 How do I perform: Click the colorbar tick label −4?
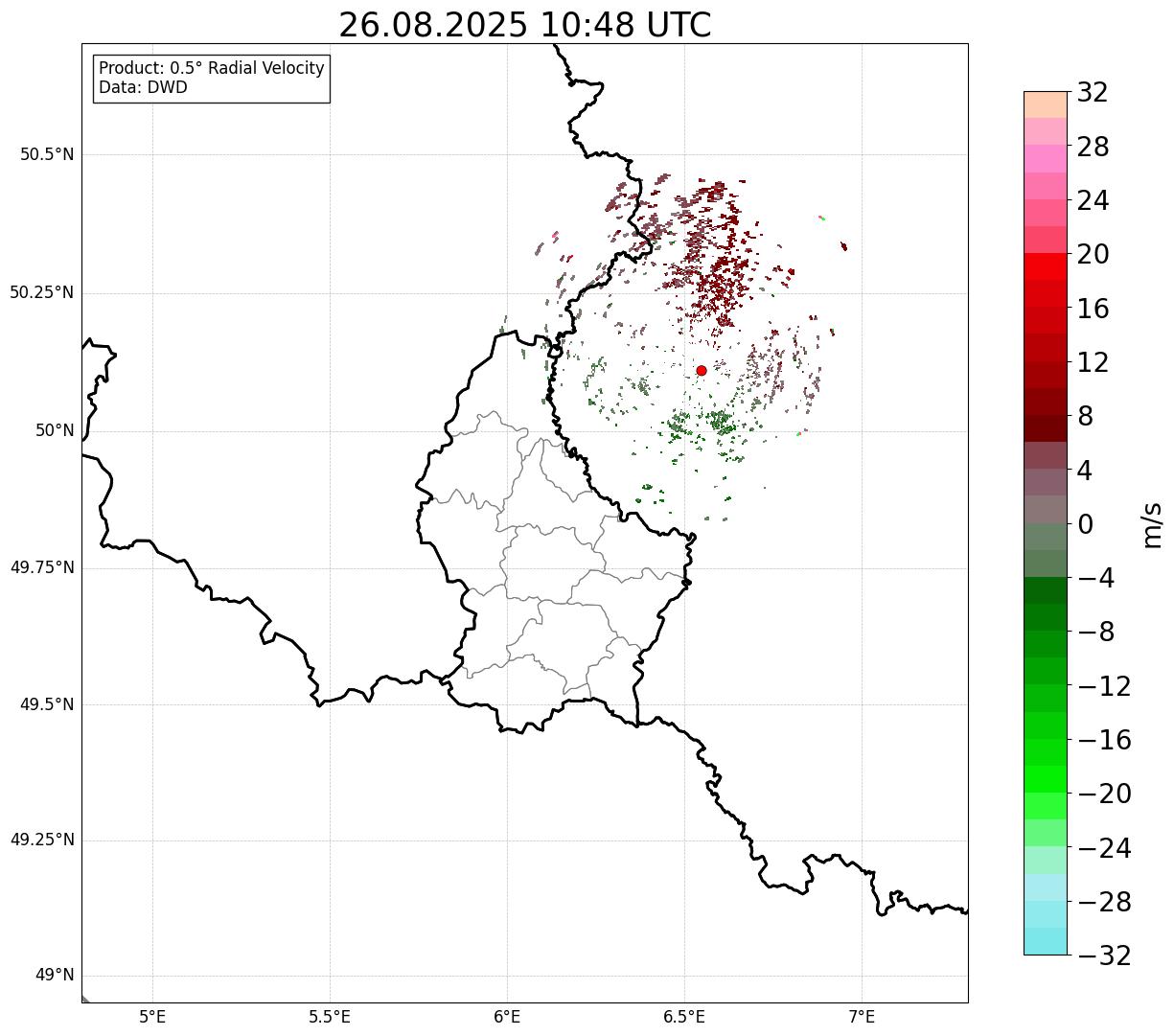pos(1096,578)
